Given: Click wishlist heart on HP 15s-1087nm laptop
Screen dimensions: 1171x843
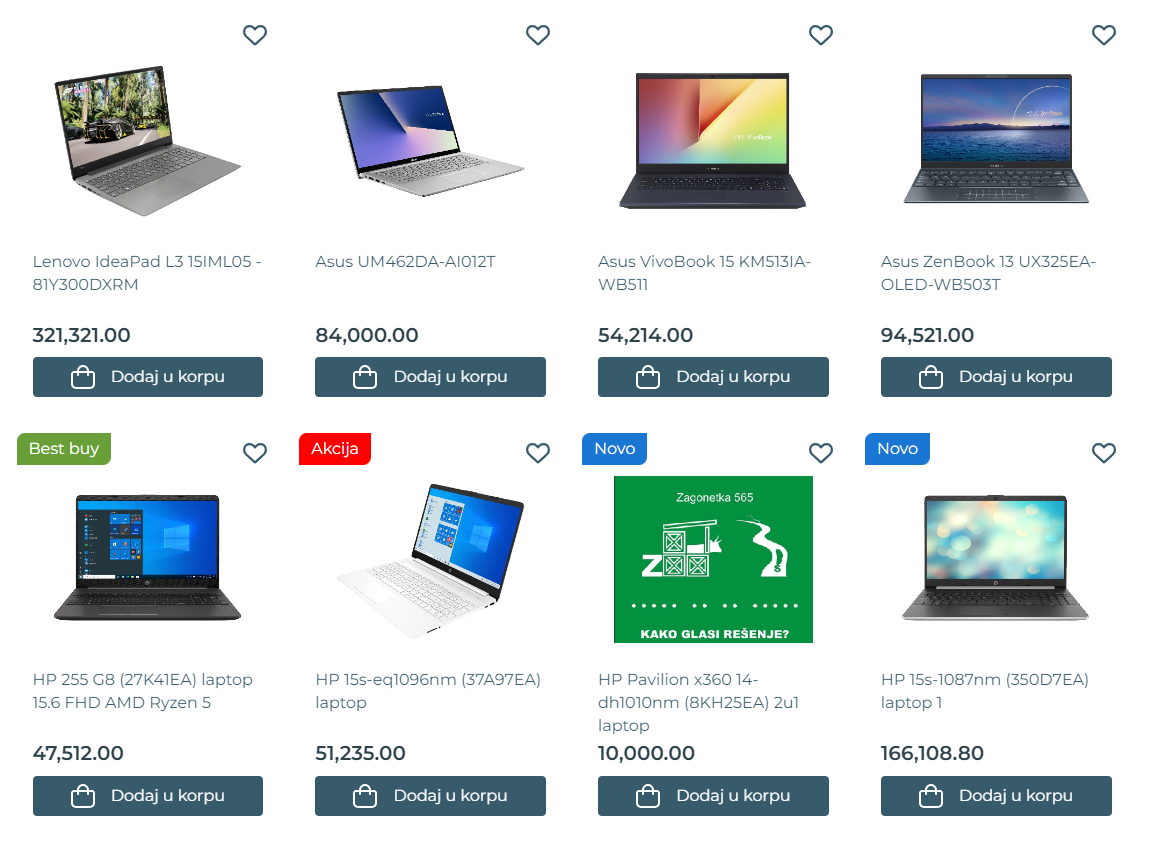Looking at the screenshot, I should pos(1104,453).
